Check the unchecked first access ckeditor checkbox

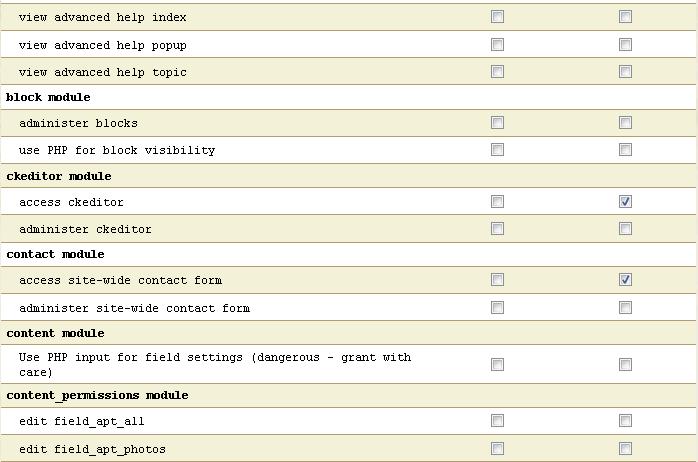point(497,202)
